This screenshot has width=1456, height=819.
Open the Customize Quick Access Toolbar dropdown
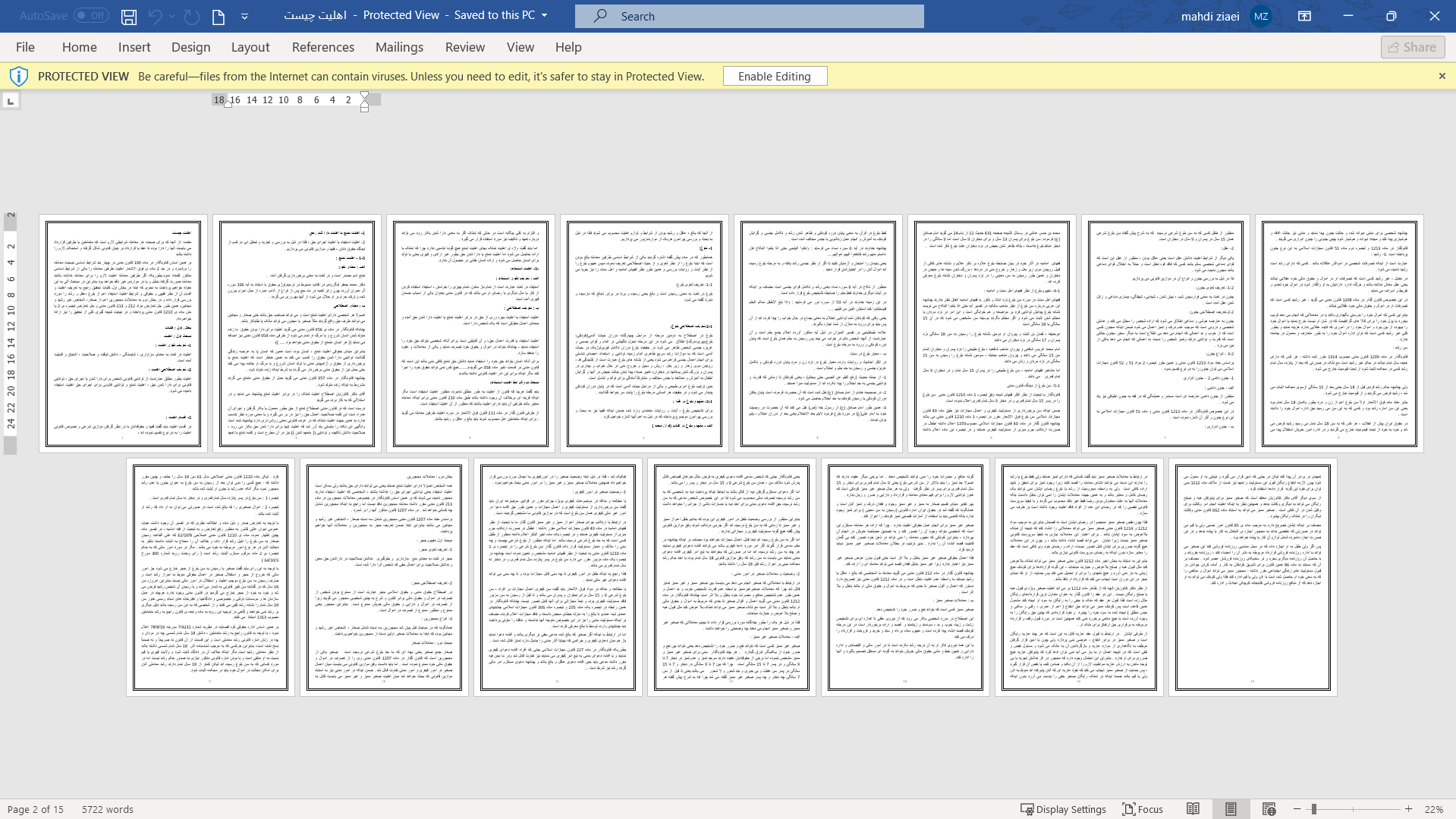coord(244,16)
